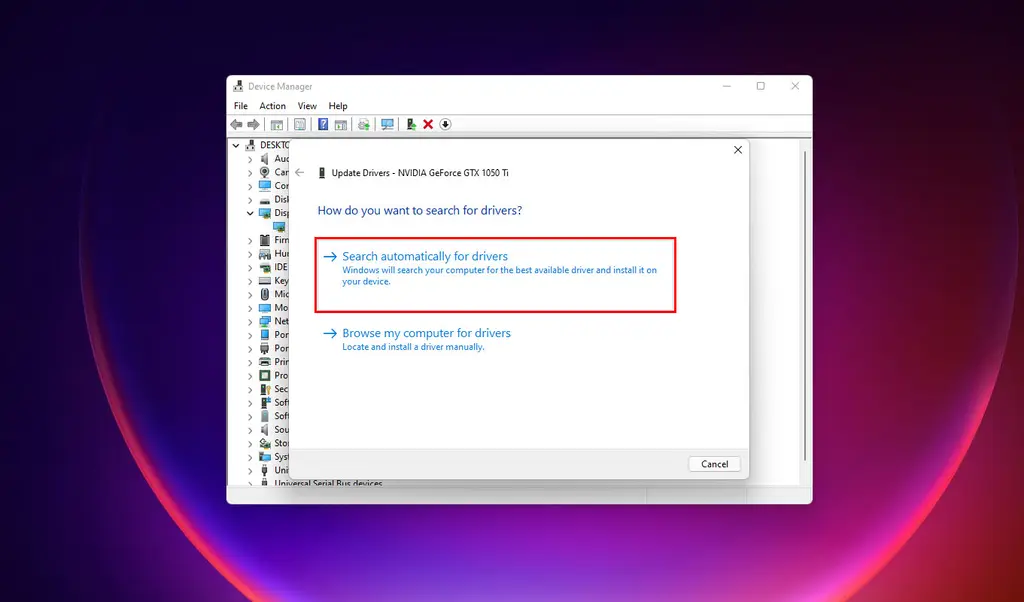Close the Update Drivers dialog with X
Screen dimensions: 1024x602
point(738,150)
